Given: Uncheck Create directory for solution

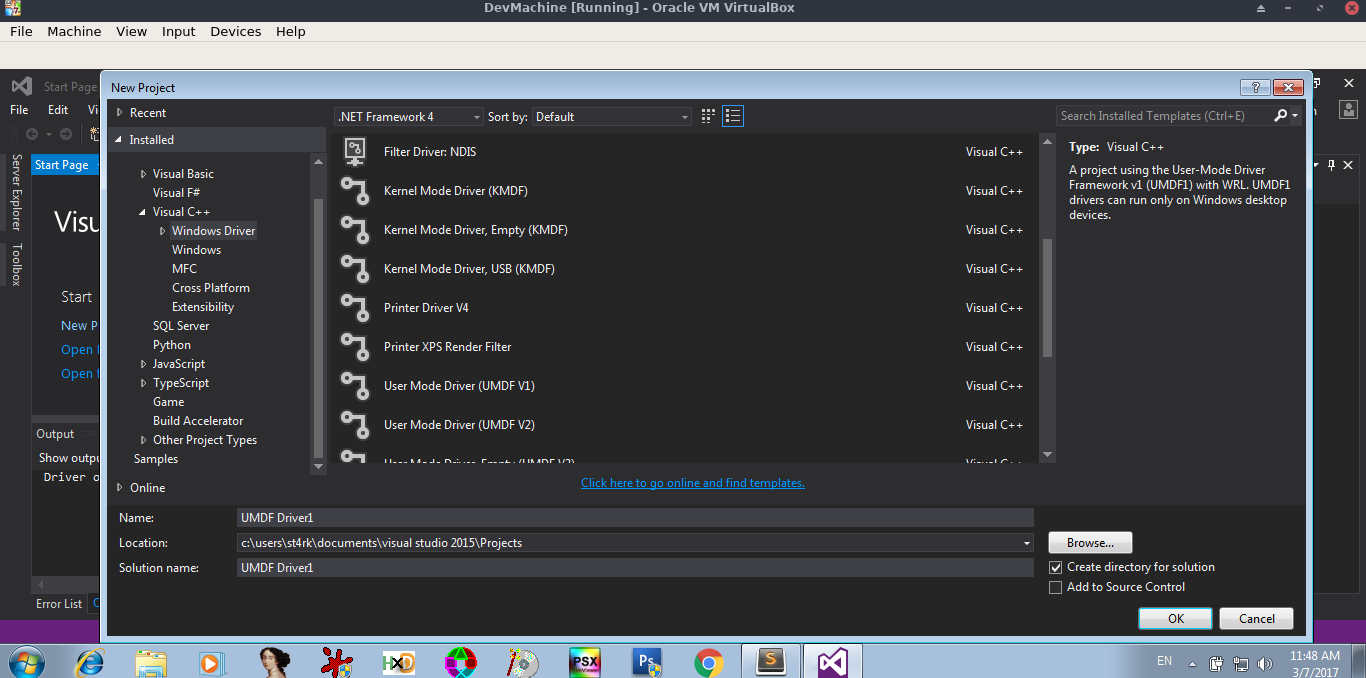Looking at the screenshot, I should tap(1055, 567).
